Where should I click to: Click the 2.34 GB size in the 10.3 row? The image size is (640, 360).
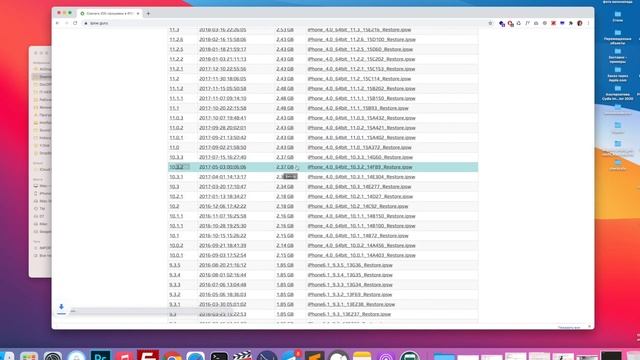pyautogui.click(x=285, y=187)
